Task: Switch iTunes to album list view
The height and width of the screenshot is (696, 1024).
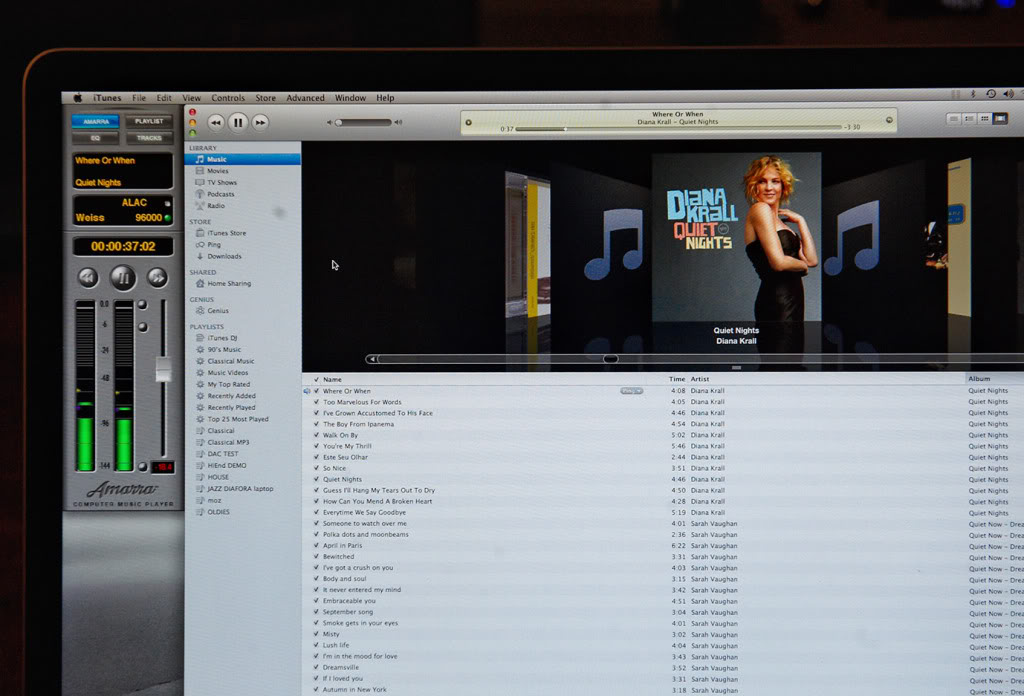Action: point(969,119)
